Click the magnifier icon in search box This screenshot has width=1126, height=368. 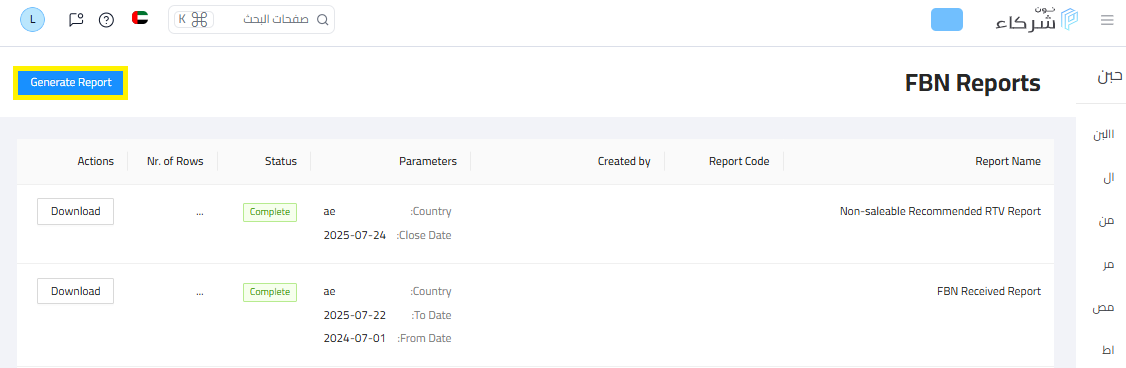tap(323, 19)
